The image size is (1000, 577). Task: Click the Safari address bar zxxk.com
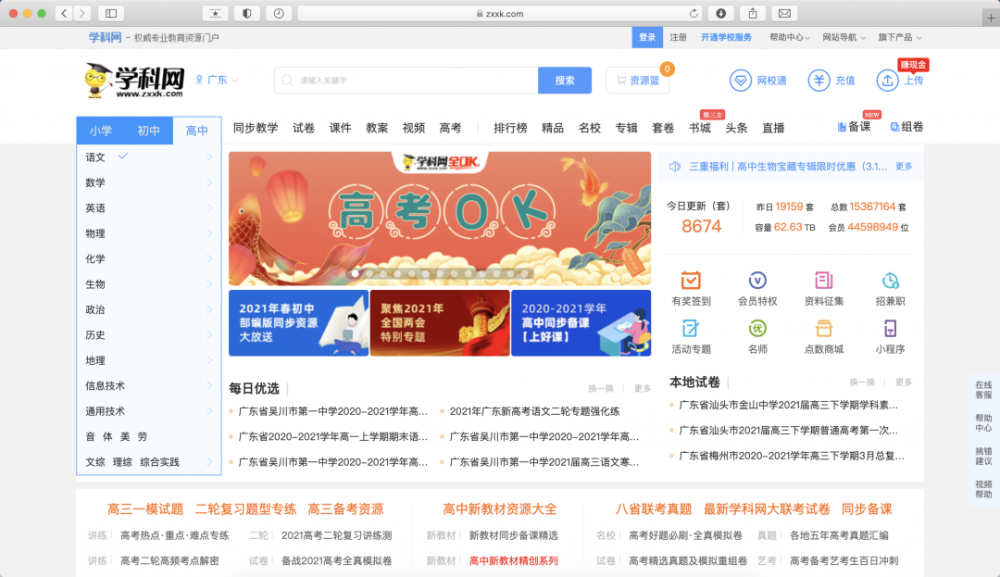pos(499,13)
